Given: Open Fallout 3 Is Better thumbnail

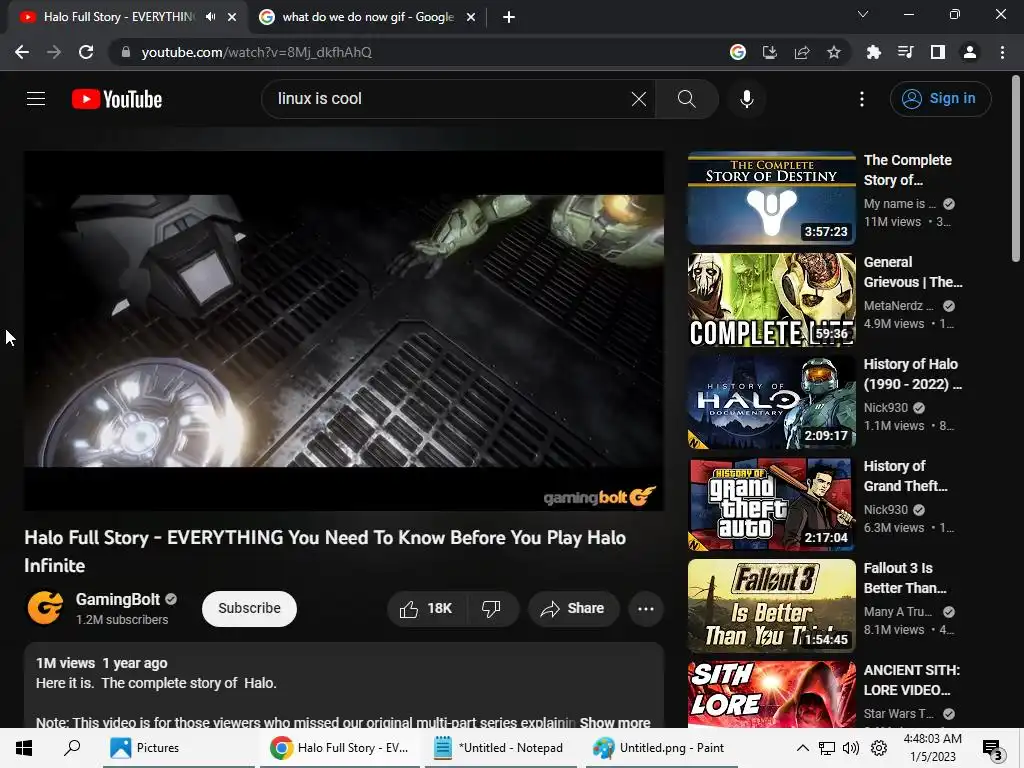Looking at the screenshot, I should click(x=771, y=605).
